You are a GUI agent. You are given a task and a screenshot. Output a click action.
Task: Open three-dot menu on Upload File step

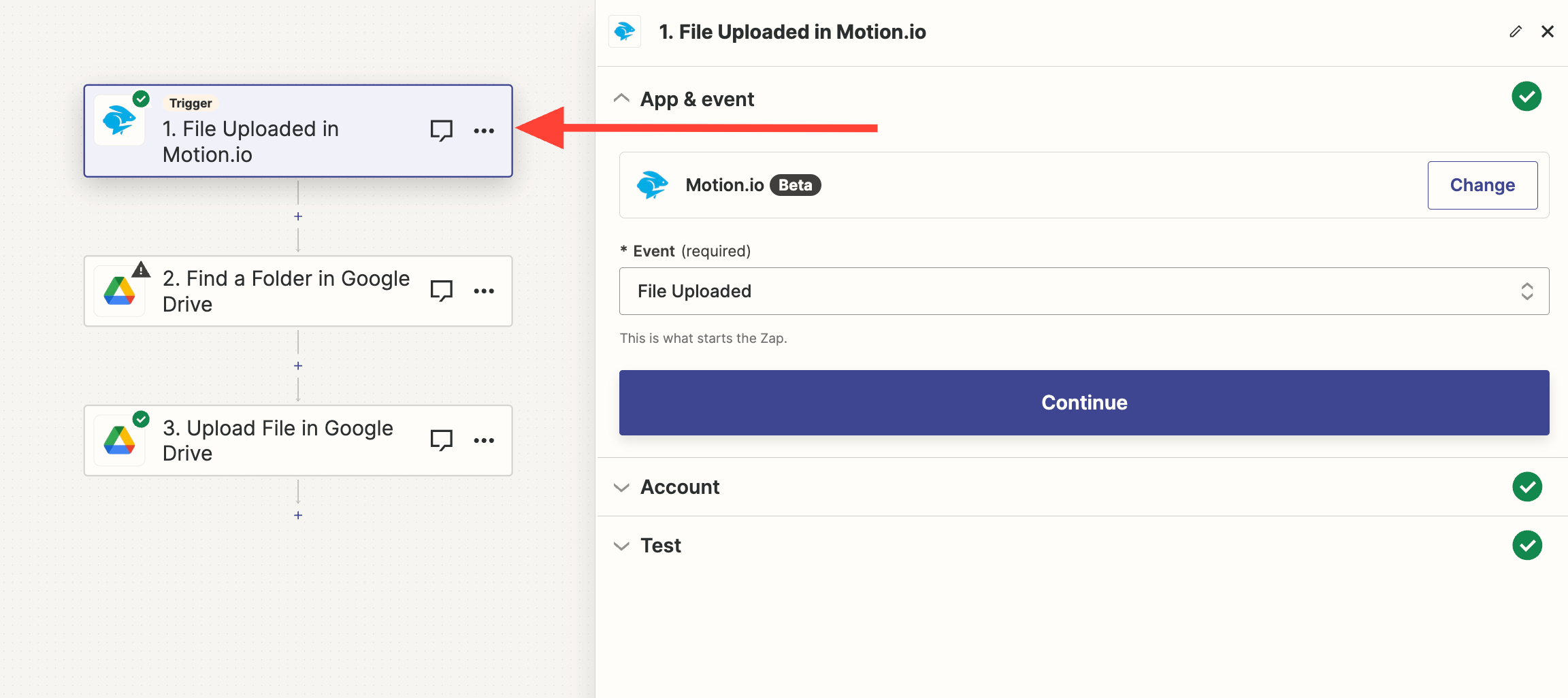click(484, 441)
